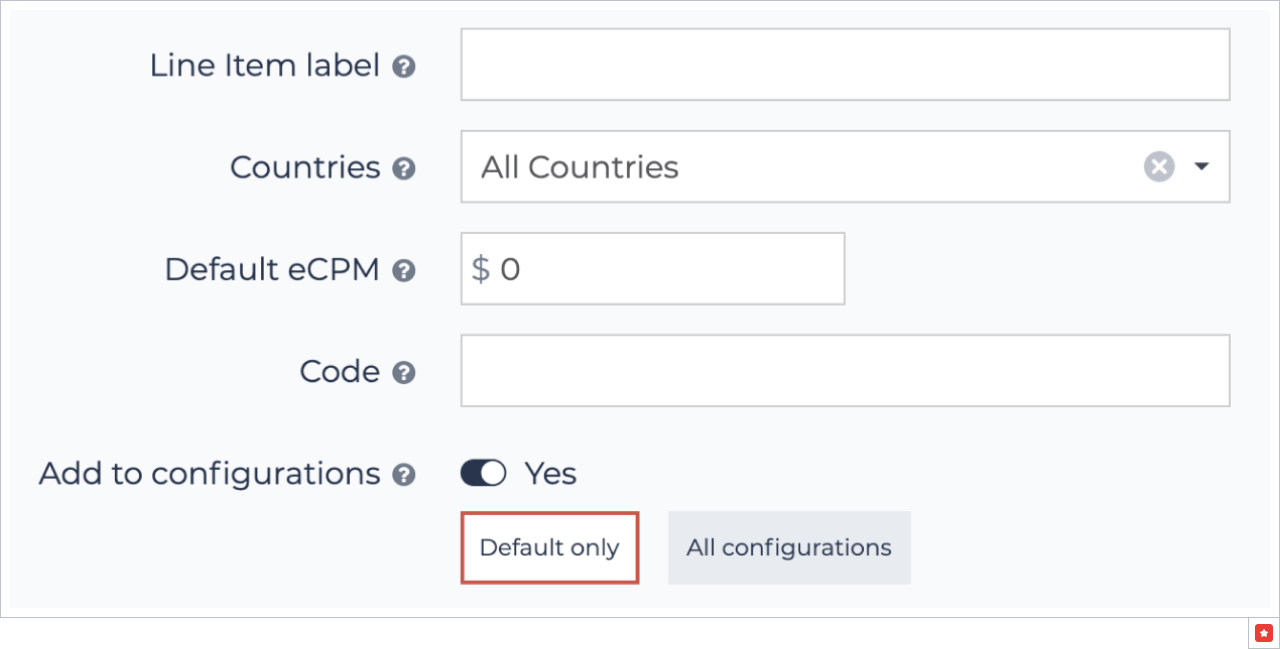
Task: Select the Default only option
Action: coord(549,548)
